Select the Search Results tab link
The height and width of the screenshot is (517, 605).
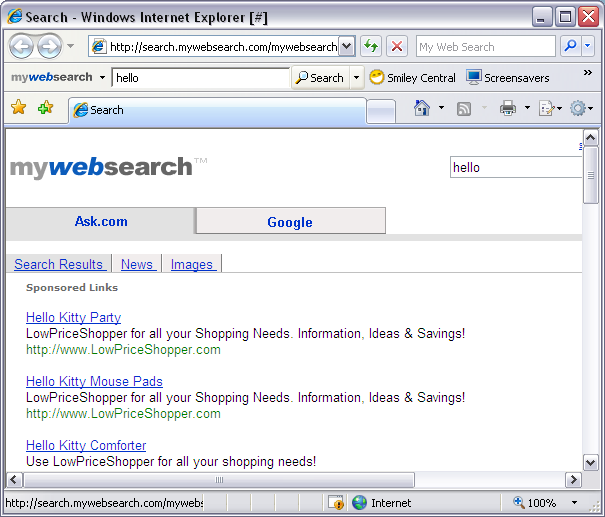coord(59,264)
